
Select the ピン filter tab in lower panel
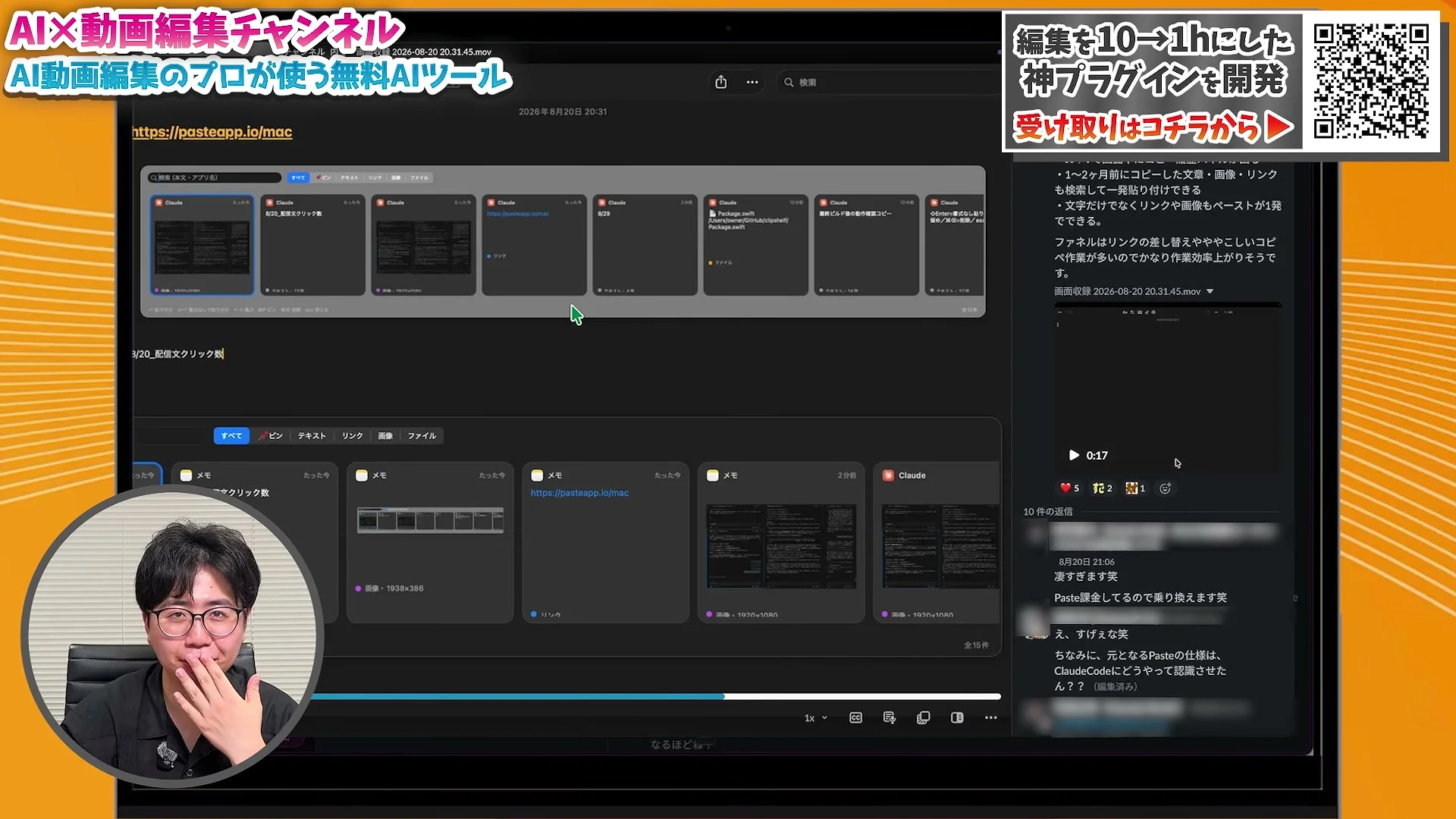click(x=271, y=436)
